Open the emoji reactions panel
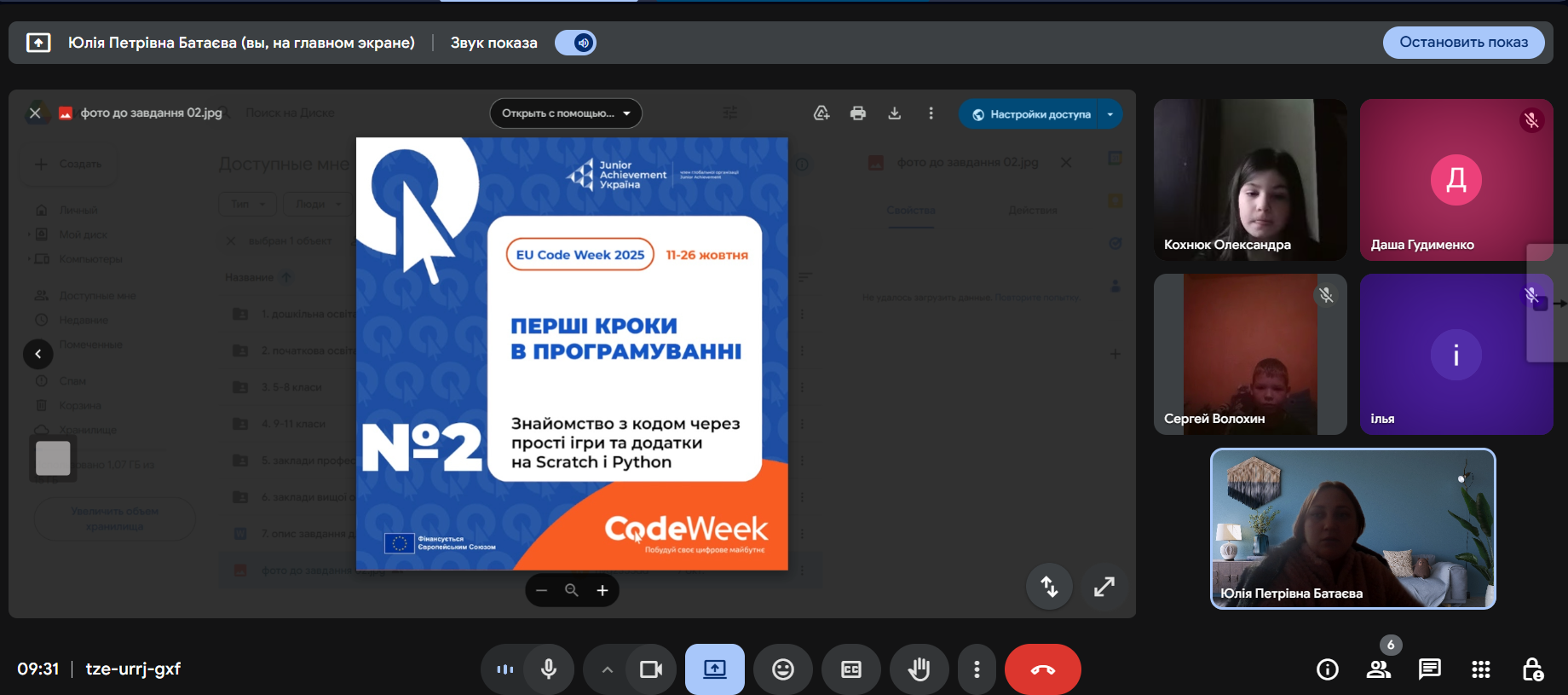Image resolution: width=1568 pixels, height=695 pixels. click(782, 669)
